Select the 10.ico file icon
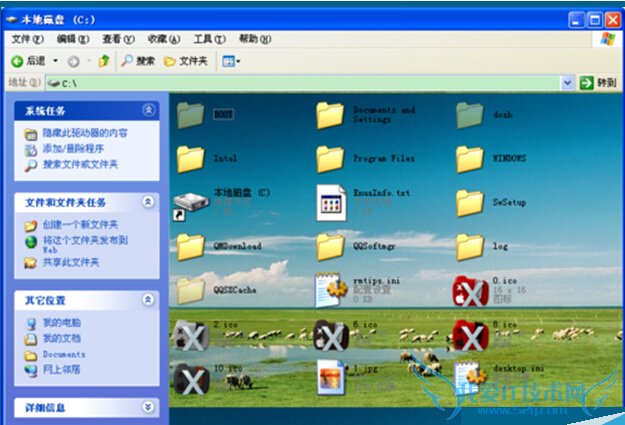Viewport: 625px width, 425px height. pyautogui.click(x=192, y=379)
